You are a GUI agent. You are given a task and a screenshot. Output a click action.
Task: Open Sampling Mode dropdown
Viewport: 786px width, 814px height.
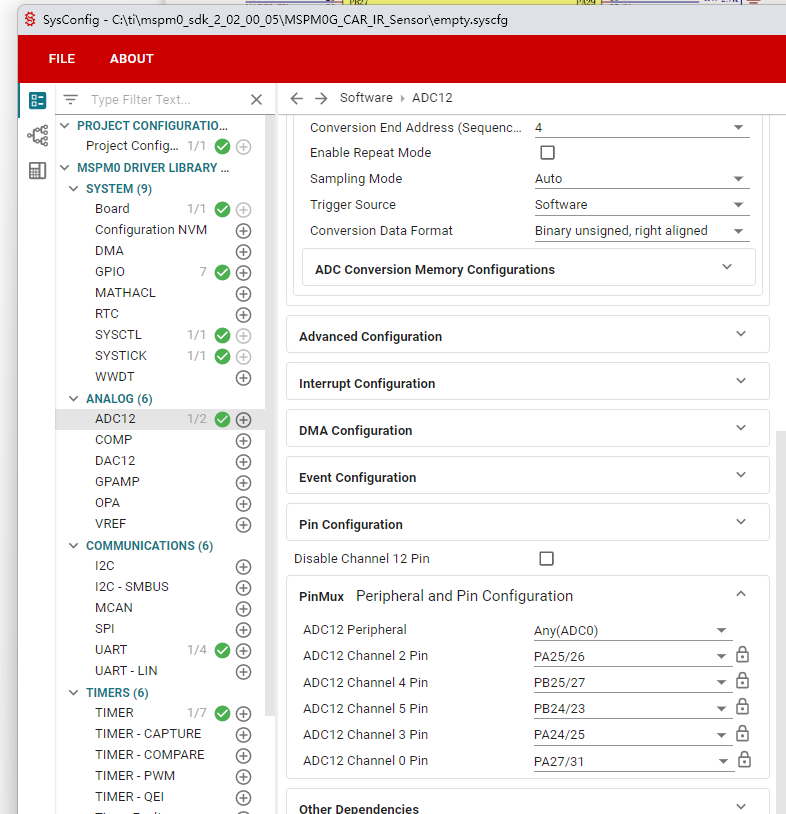[642, 179]
